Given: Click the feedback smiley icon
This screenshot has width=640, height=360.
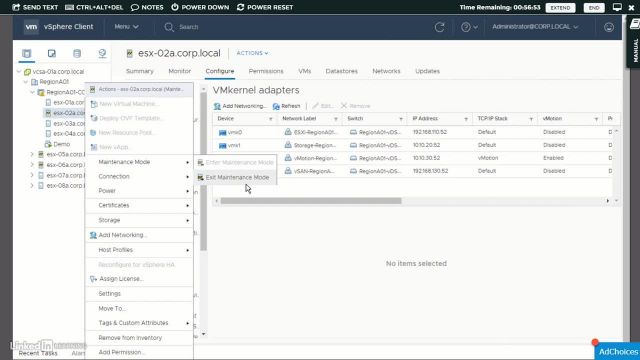Looking at the screenshot, I should click(x=609, y=27).
